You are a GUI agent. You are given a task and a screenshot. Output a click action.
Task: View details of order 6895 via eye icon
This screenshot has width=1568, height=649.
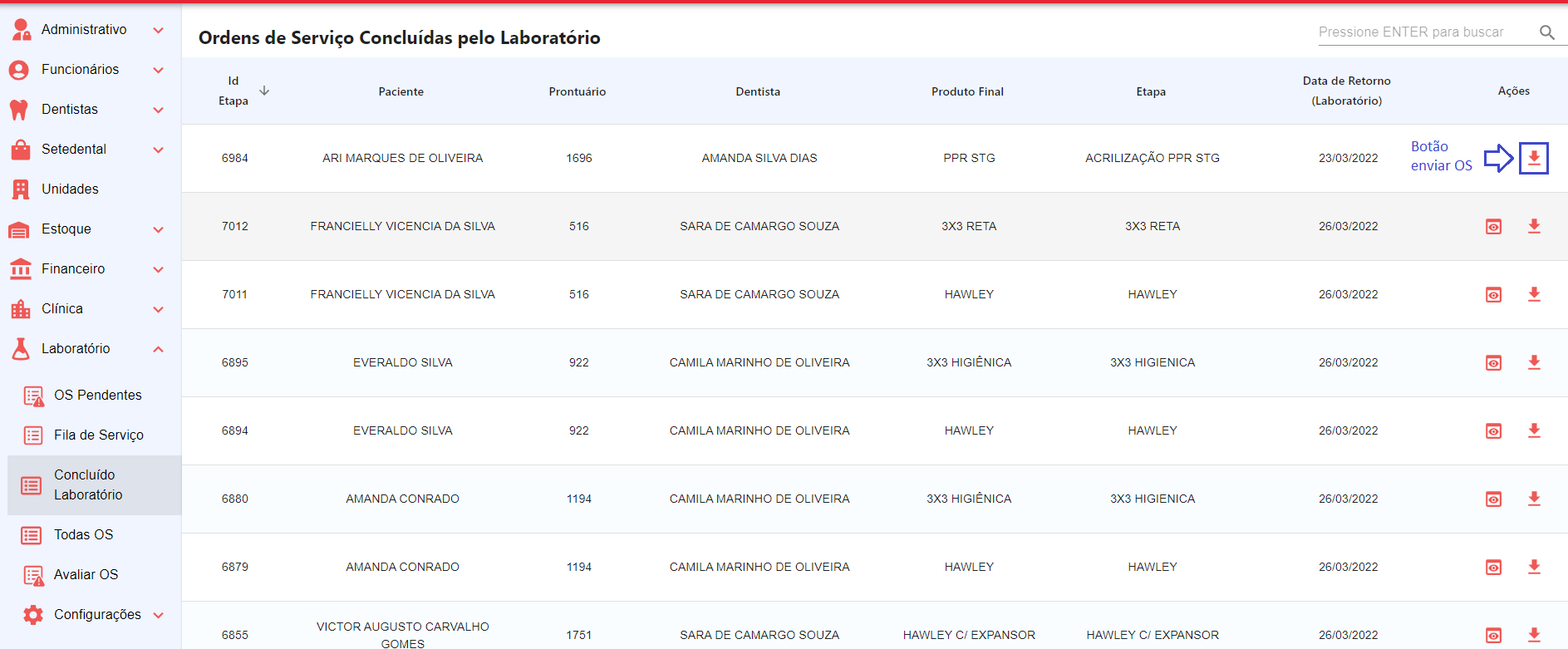pyautogui.click(x=1493, y=363)
